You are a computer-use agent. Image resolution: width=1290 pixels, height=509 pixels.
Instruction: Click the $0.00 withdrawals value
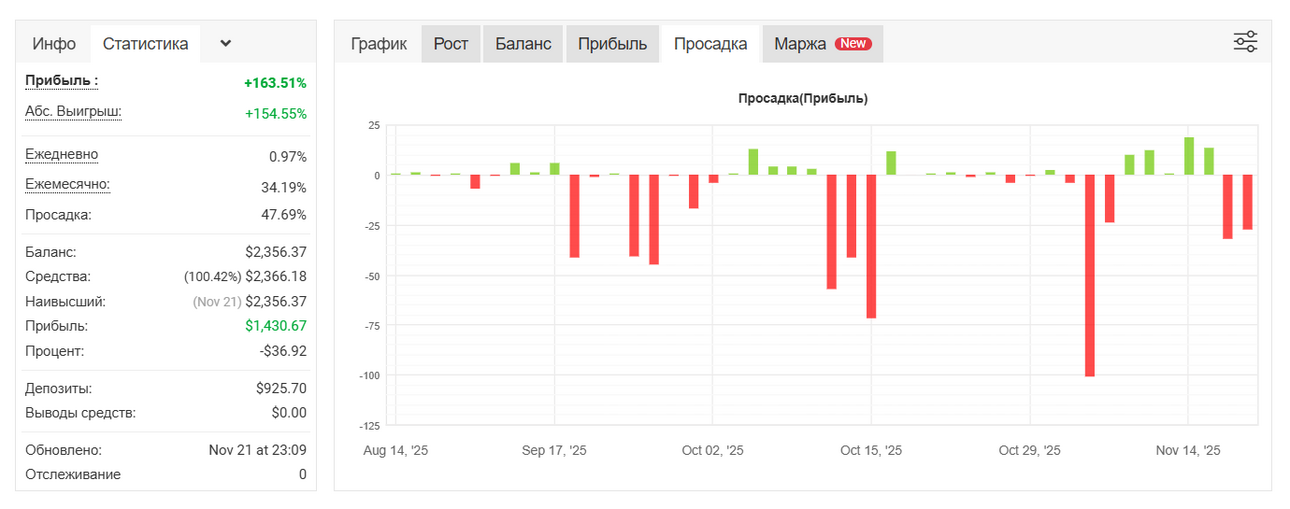pos(288,413)
